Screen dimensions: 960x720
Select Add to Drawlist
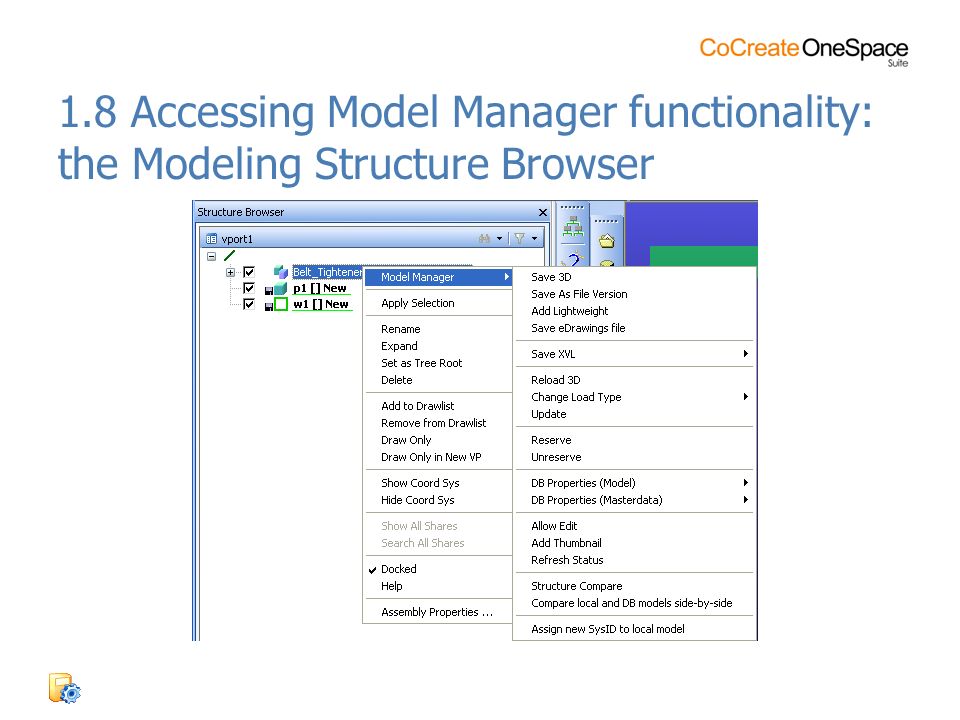[438, 406]
